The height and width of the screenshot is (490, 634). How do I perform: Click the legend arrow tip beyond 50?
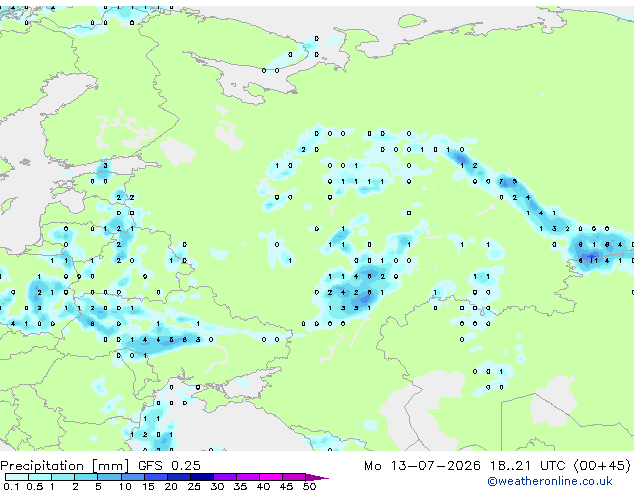pyautogui.click(x=317, y=477)
